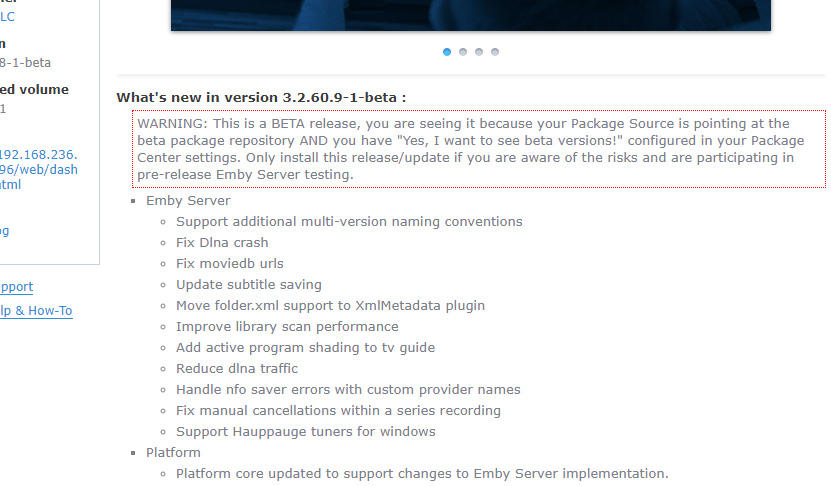
Task: Go to the last slideshow dot
Action: pos(495,52)
